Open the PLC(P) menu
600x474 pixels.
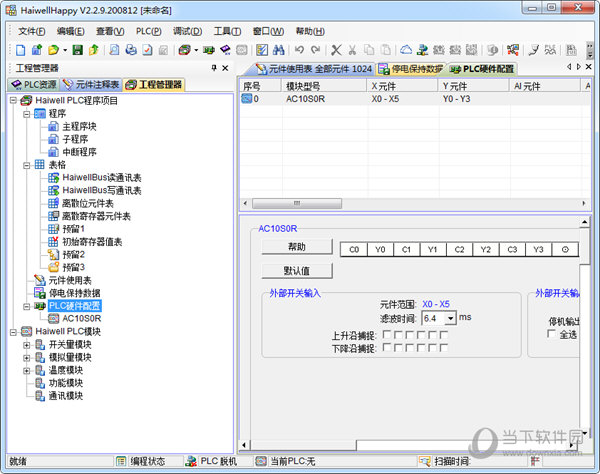148,31
